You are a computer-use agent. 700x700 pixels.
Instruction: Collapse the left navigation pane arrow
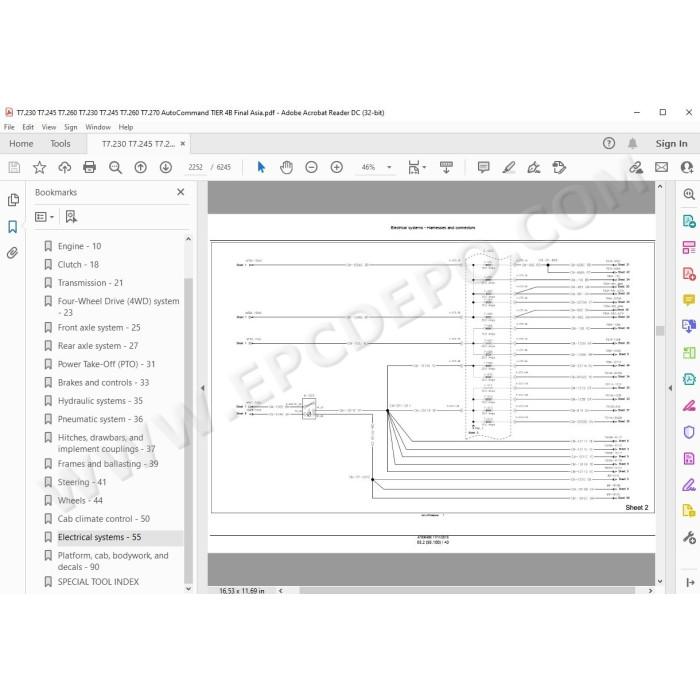(x=202, y=388)
